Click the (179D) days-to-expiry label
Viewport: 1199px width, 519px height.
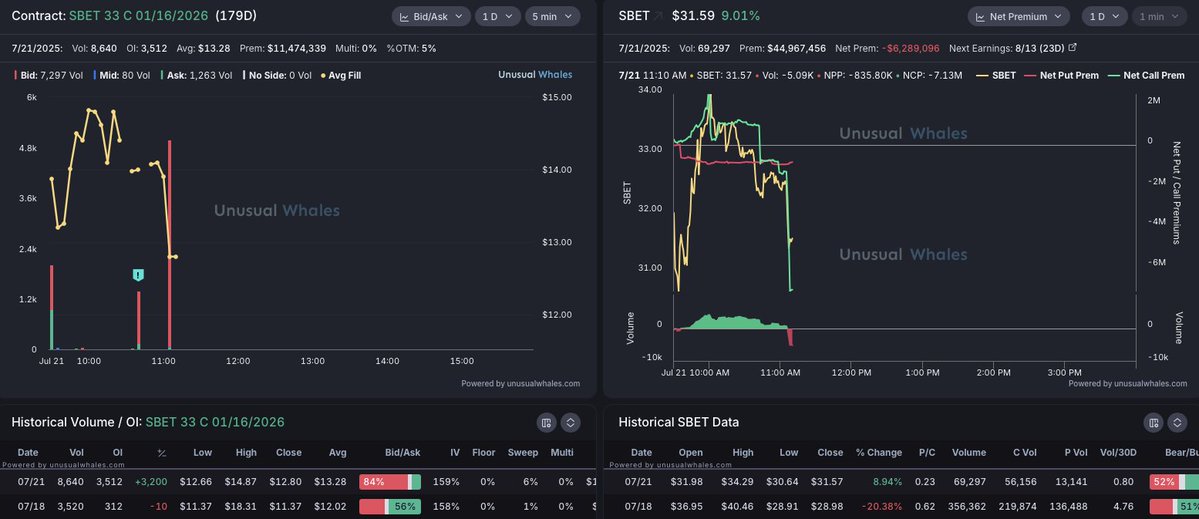(236, 15)
